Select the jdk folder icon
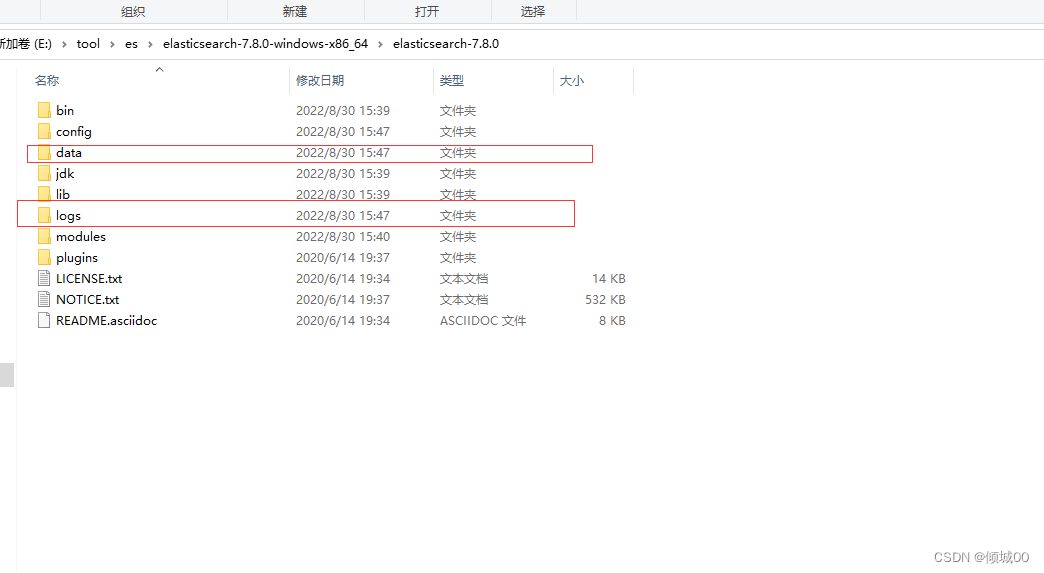The image size is (1044, 573). 44,174
